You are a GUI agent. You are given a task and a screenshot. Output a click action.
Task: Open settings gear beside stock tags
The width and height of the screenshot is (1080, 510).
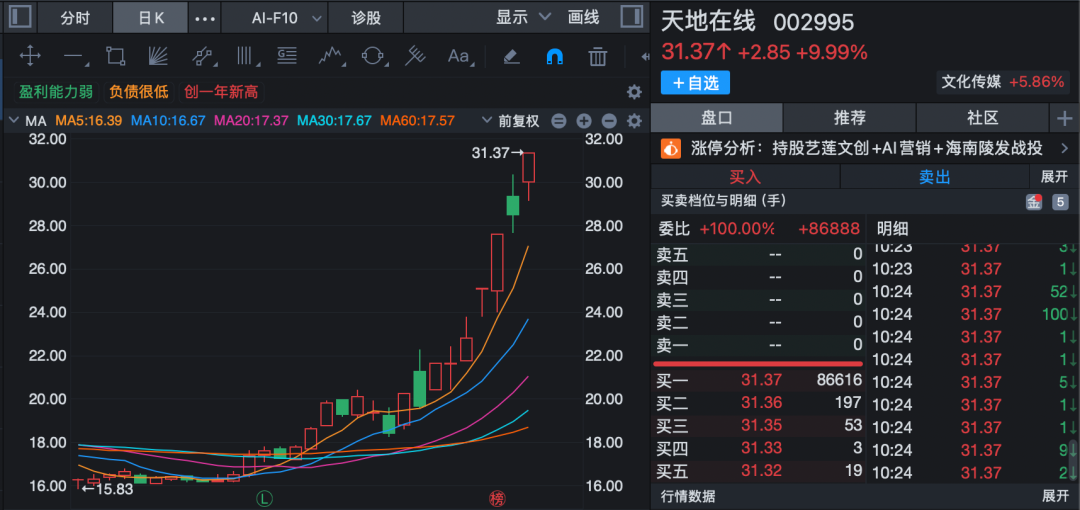(633, 92)
